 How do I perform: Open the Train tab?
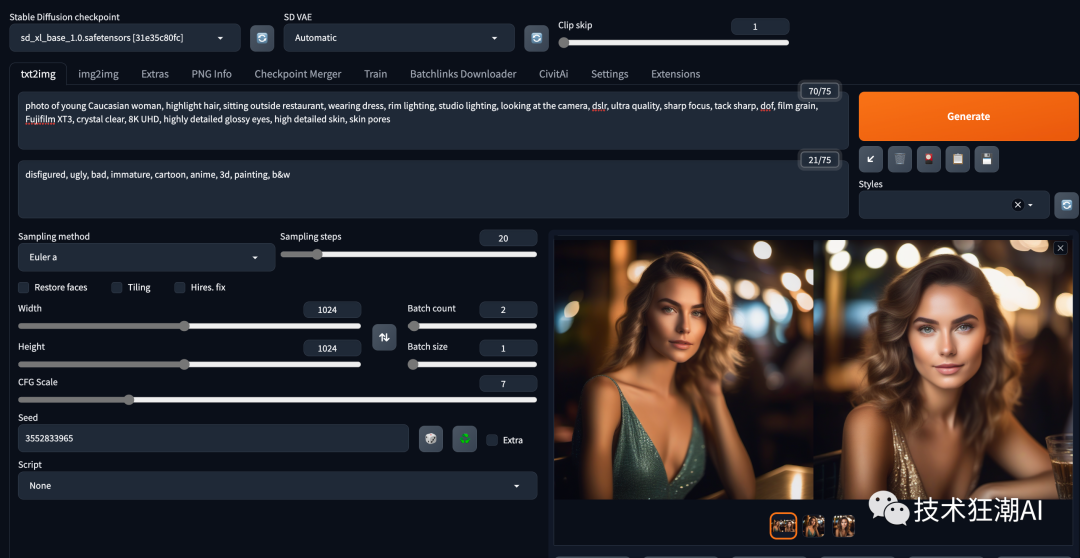coord(375,74)
